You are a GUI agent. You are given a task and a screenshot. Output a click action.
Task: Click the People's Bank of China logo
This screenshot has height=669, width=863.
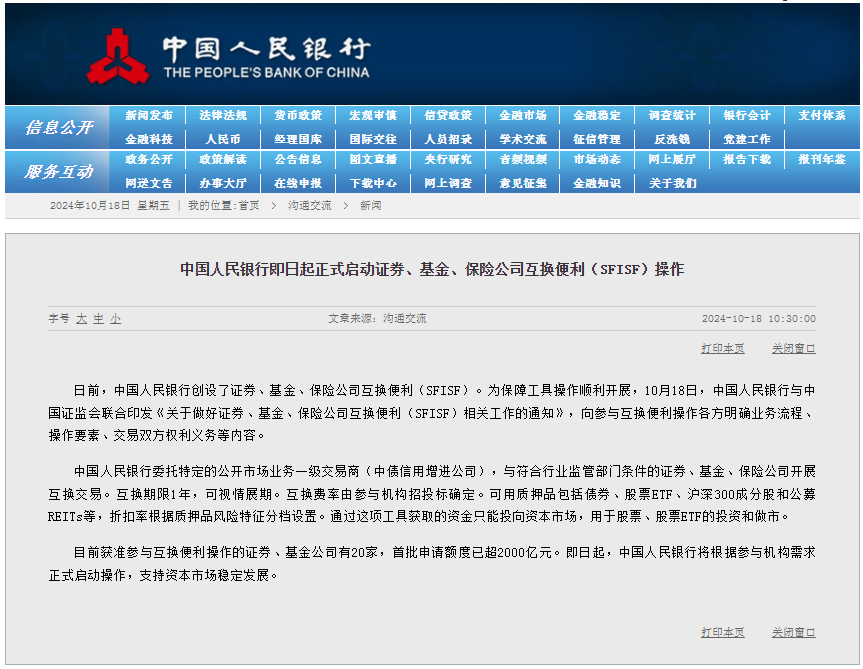coord(228,57)
